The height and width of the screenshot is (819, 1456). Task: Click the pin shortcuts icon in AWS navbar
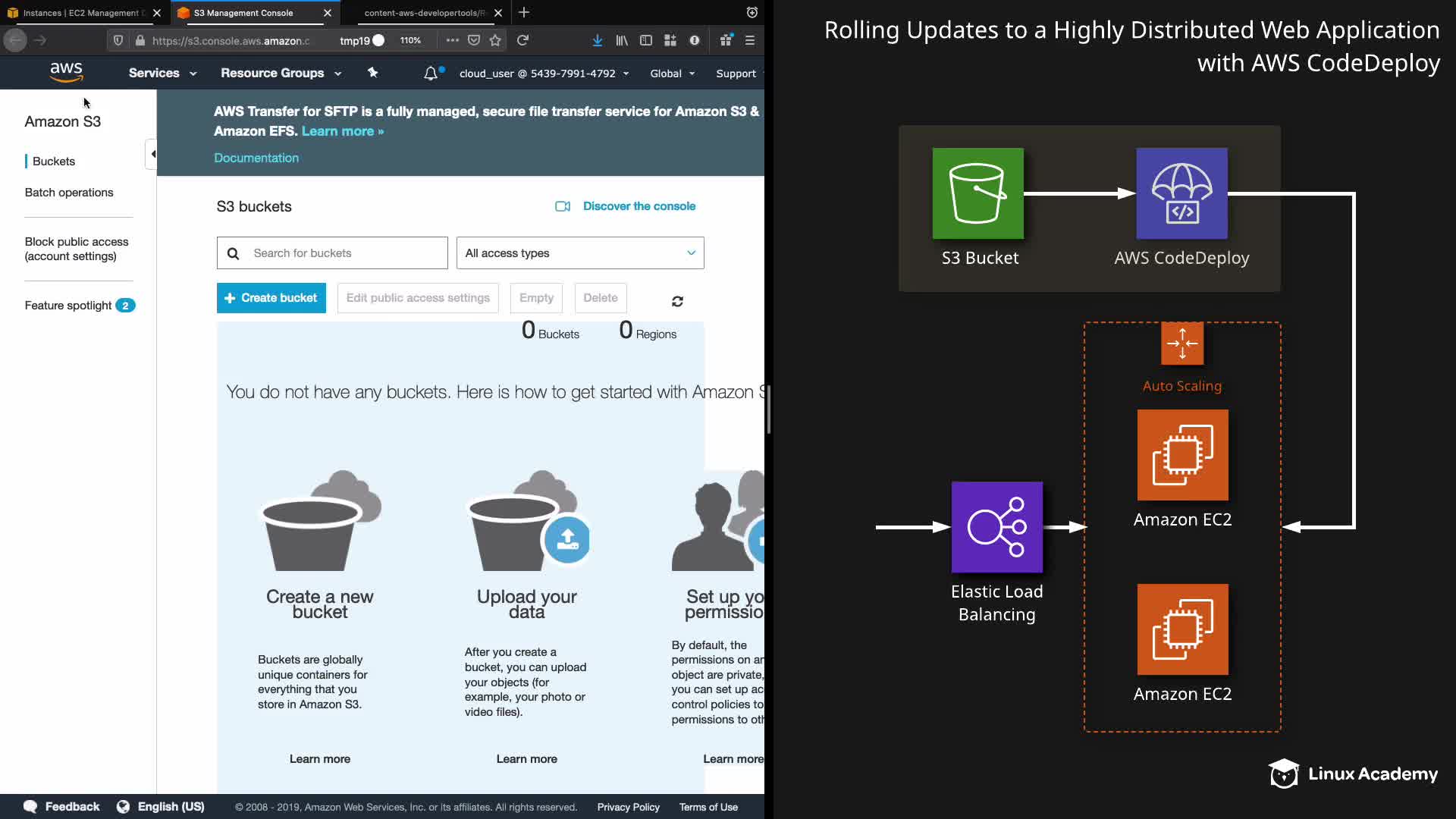click(372, 73)
